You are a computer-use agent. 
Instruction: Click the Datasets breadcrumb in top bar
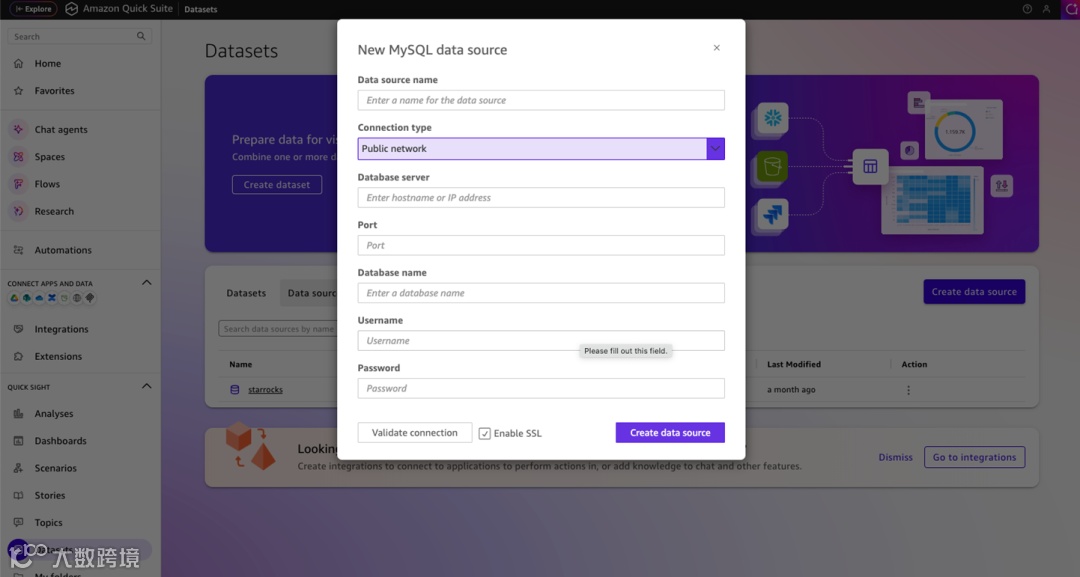(x=200, y=9)
